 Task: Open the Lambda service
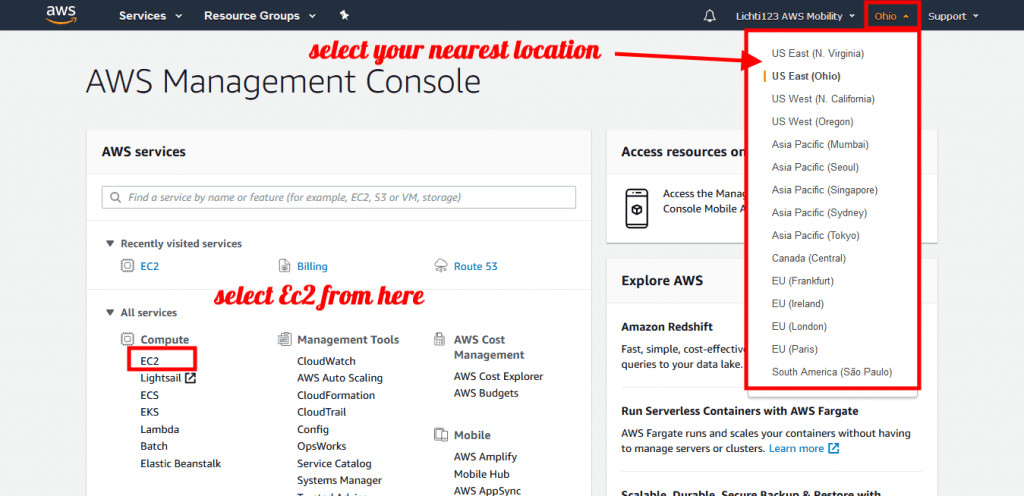[x=159, y=429]
